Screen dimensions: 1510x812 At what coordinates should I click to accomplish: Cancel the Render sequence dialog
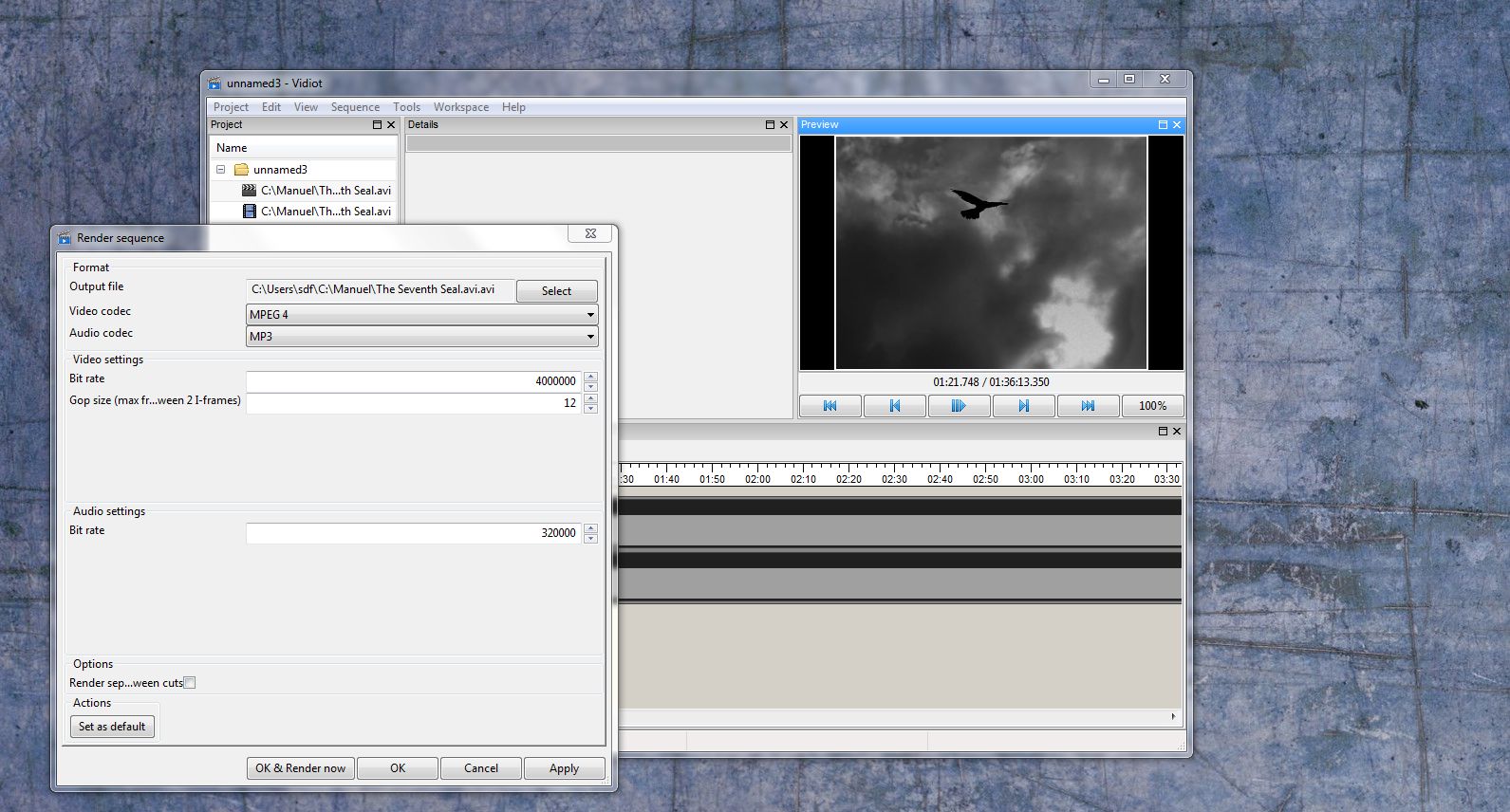coord(481,768)
